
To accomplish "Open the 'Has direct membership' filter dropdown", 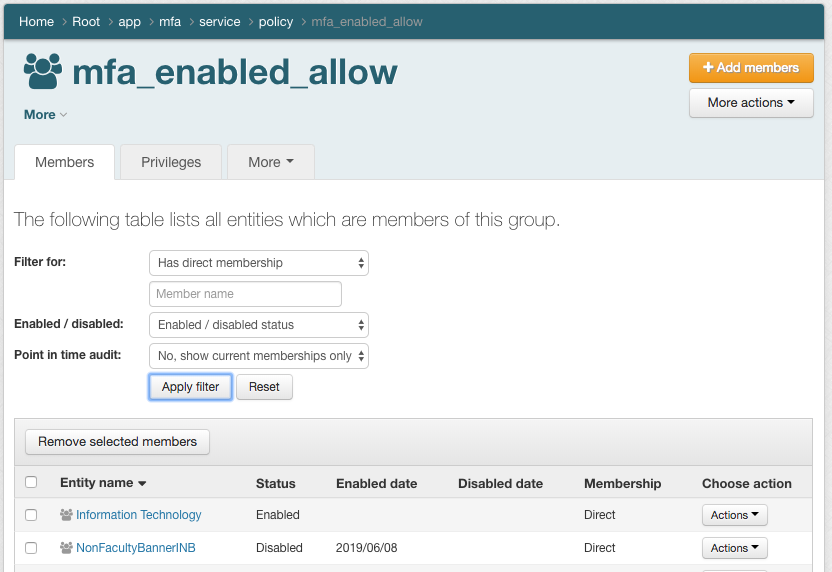I will [x=258, y=263].
